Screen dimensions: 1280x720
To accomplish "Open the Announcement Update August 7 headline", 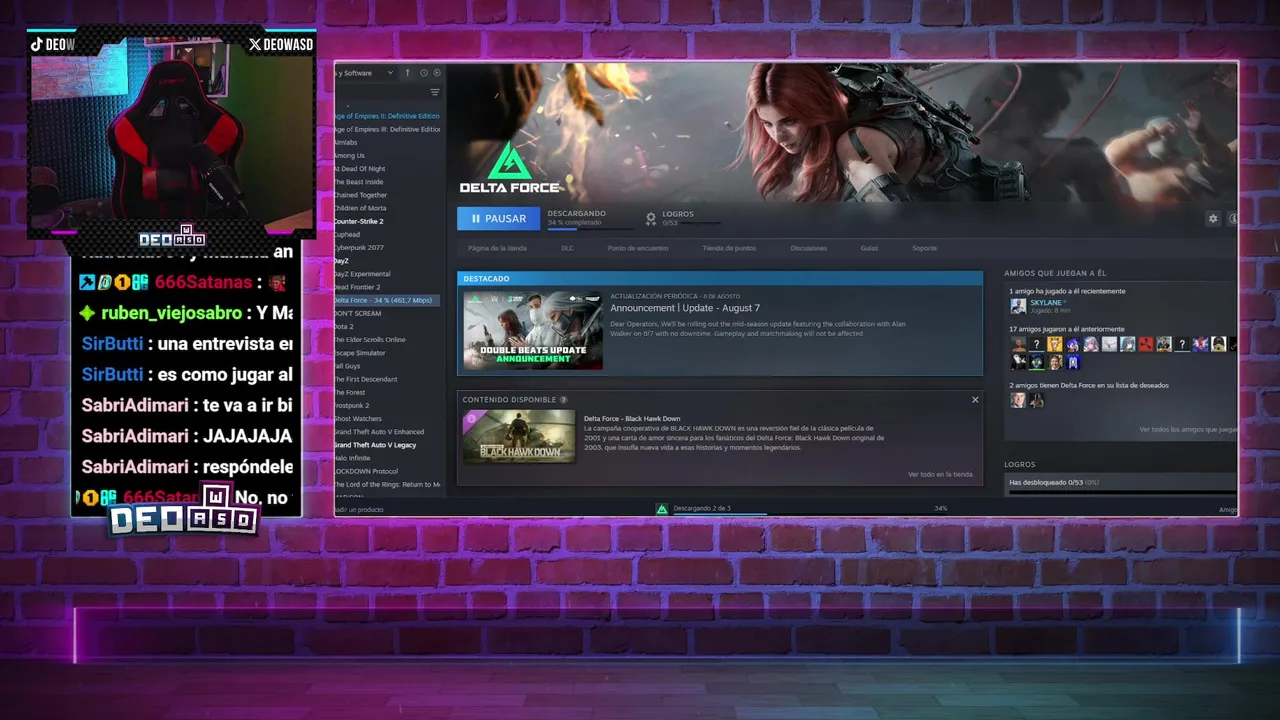I will point(685,308).
